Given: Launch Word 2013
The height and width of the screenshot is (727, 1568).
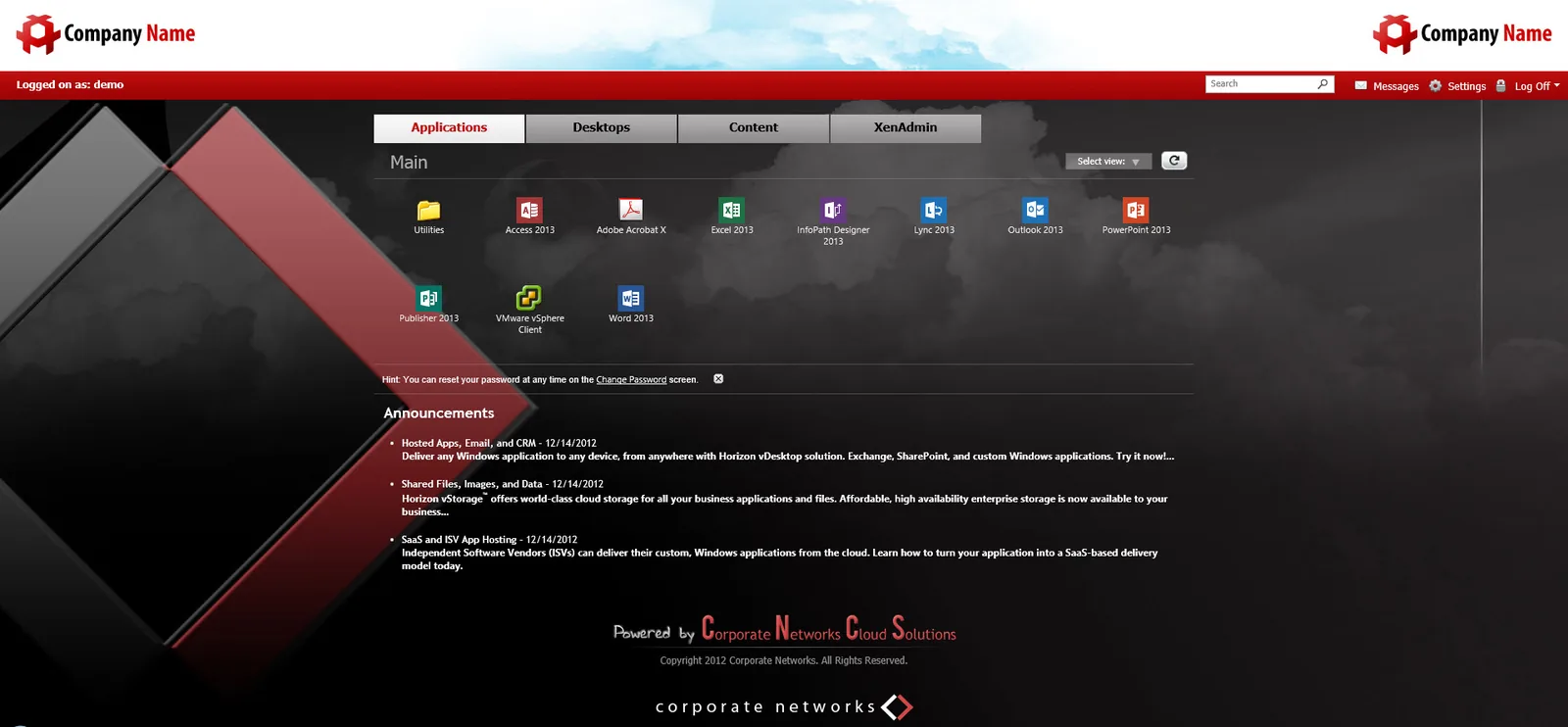Looking at the screenshot, I should (631, 305).
